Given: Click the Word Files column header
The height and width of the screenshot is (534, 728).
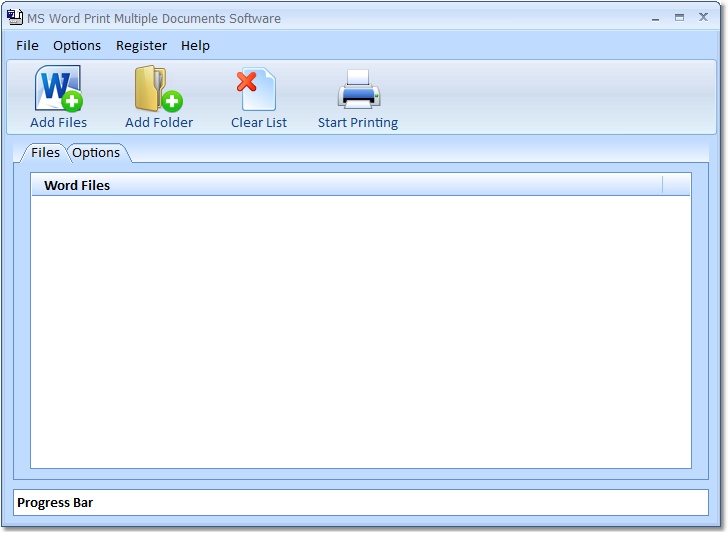Looking at the screenshot, I should click(x=347, y=185).
